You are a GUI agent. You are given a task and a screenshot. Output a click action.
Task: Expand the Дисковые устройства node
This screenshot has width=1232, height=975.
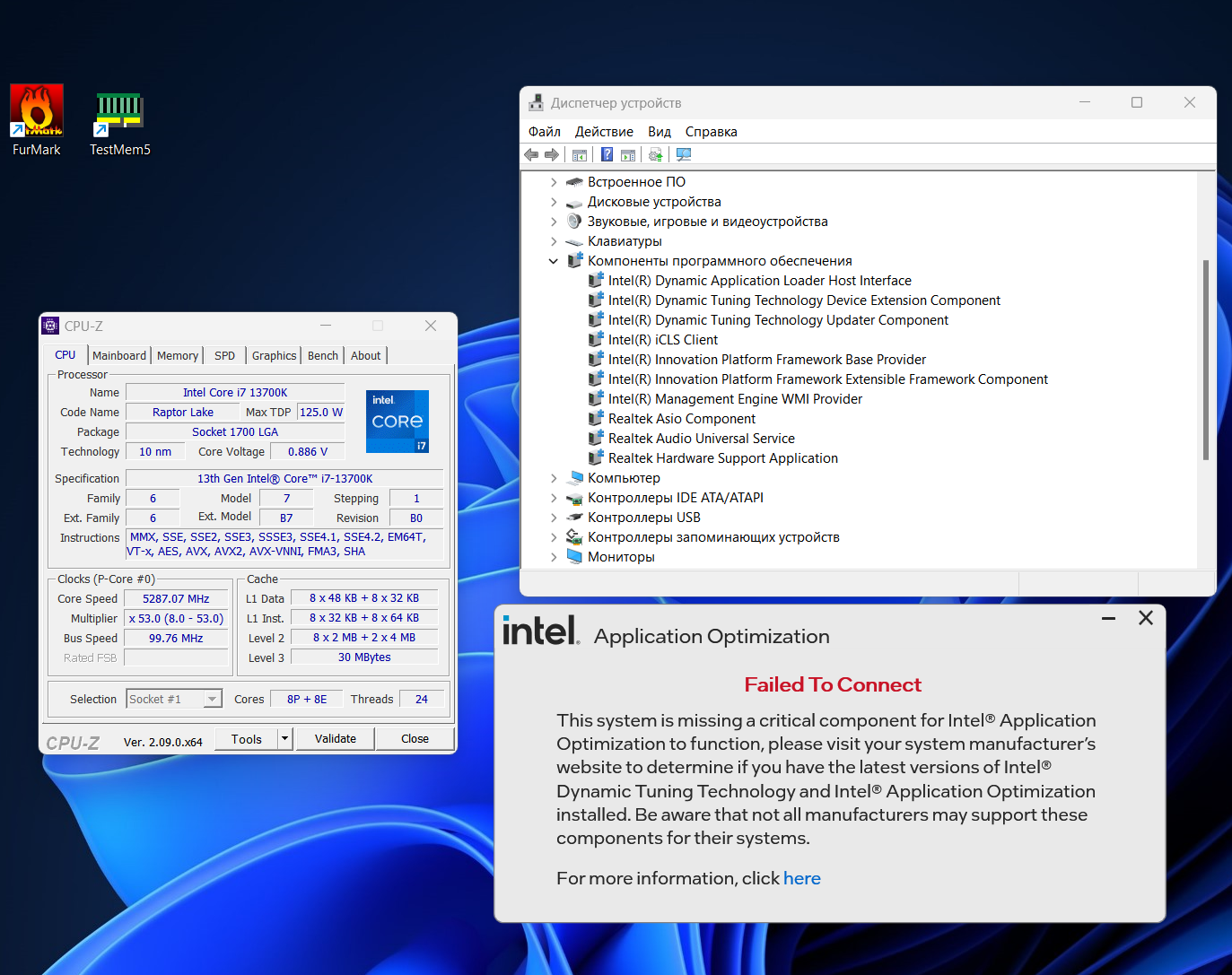click(554, 202)
